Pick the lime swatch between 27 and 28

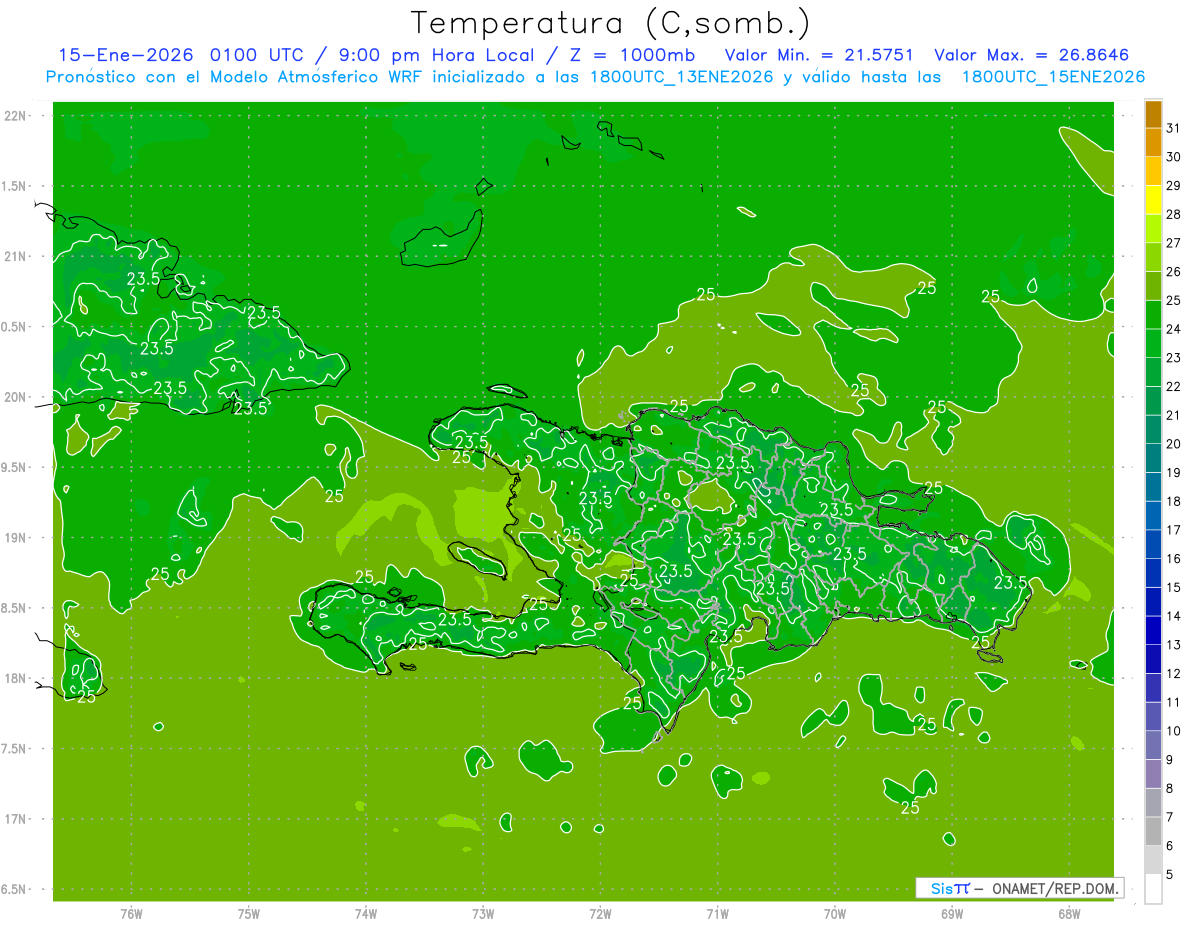(x=1153, y=229)
